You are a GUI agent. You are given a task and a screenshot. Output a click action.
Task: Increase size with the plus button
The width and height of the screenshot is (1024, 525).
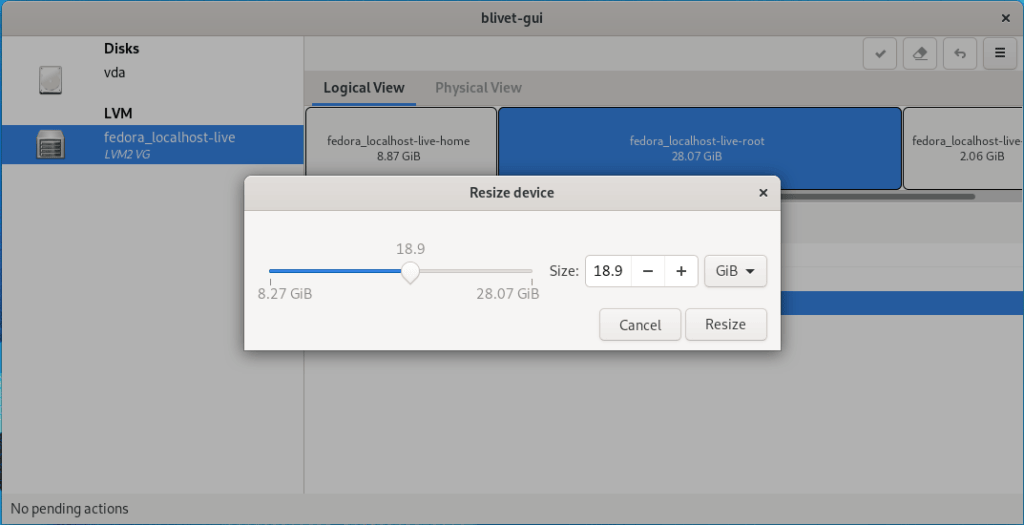pyautogui.click(x=681, y=271)
